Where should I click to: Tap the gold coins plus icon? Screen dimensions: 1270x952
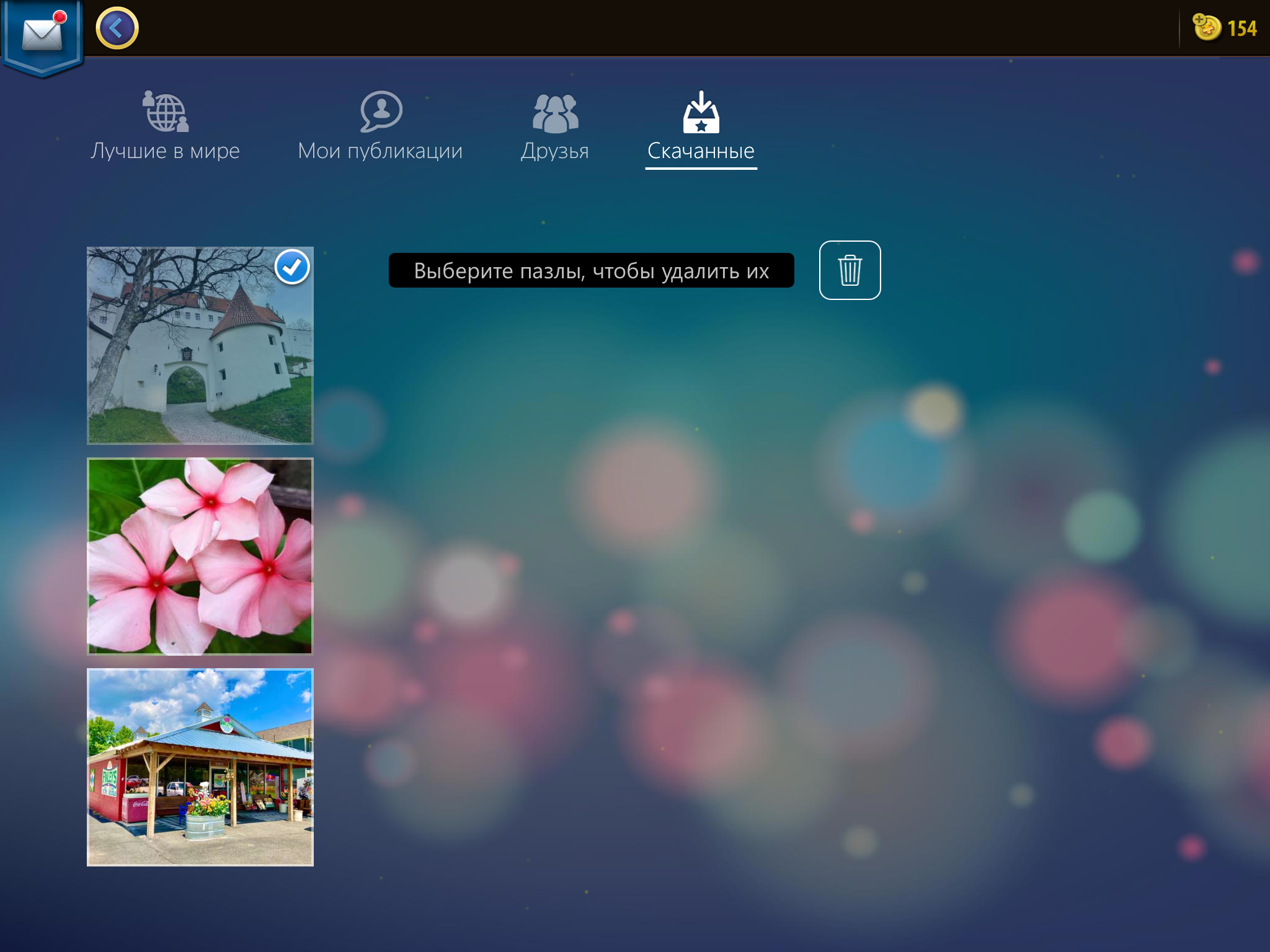pyautogui.click(x=1207, y=27)
